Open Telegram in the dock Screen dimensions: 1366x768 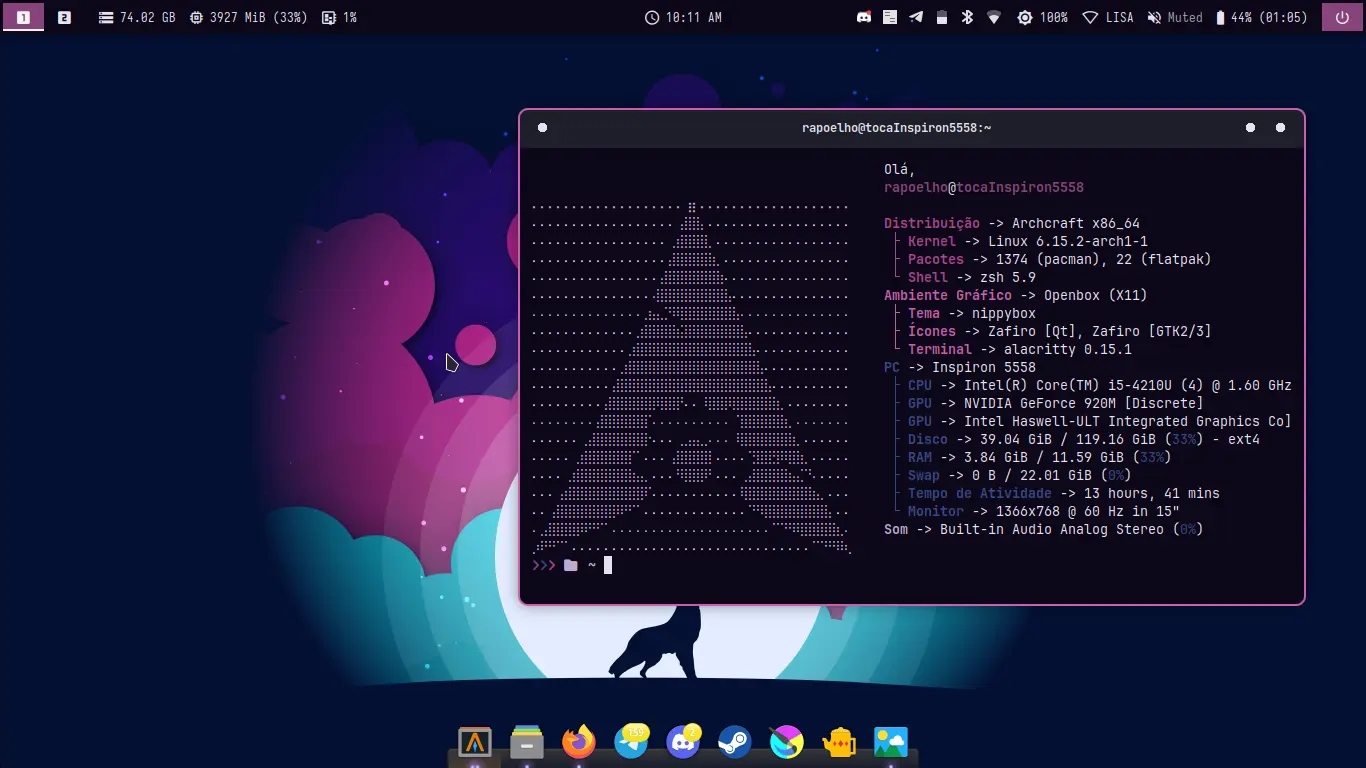(631, 742)
